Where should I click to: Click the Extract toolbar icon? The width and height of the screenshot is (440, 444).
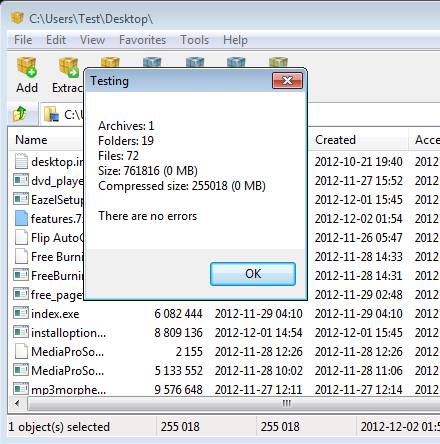coord(68,67)
